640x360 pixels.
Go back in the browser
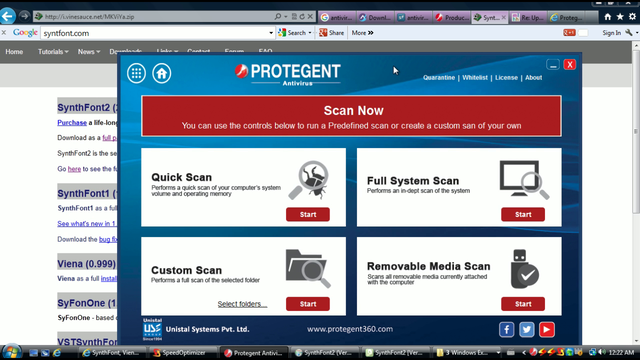[7, 16]
